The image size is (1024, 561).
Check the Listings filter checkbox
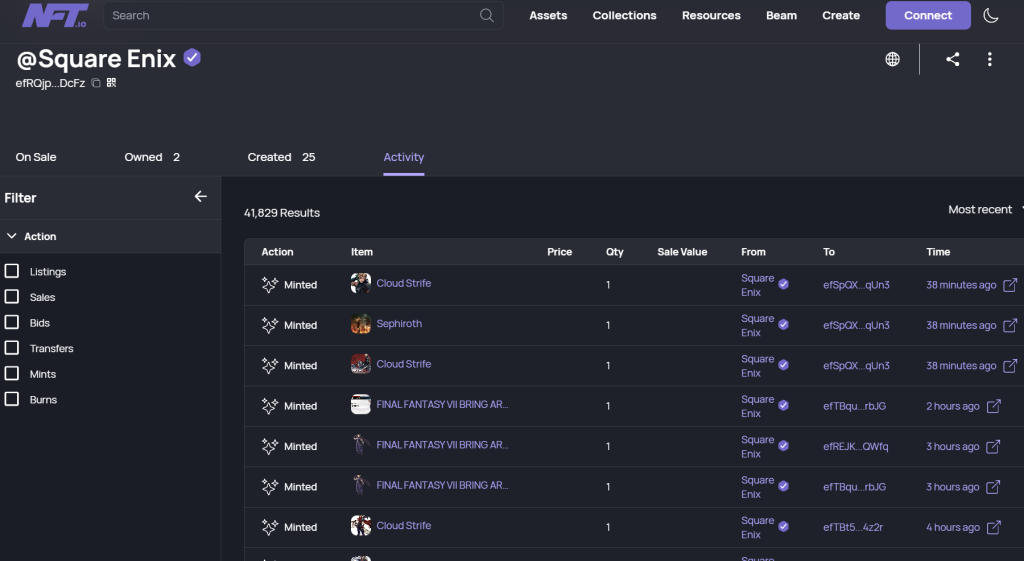point(12,270)
